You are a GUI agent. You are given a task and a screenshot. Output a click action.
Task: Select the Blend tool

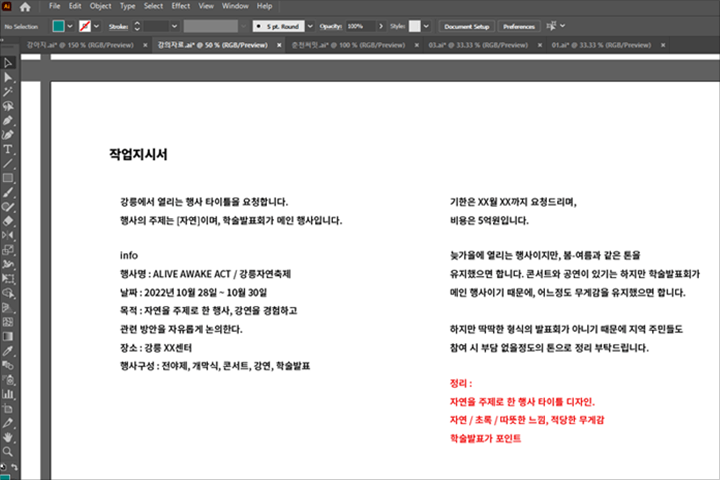(x=8, y=365)
